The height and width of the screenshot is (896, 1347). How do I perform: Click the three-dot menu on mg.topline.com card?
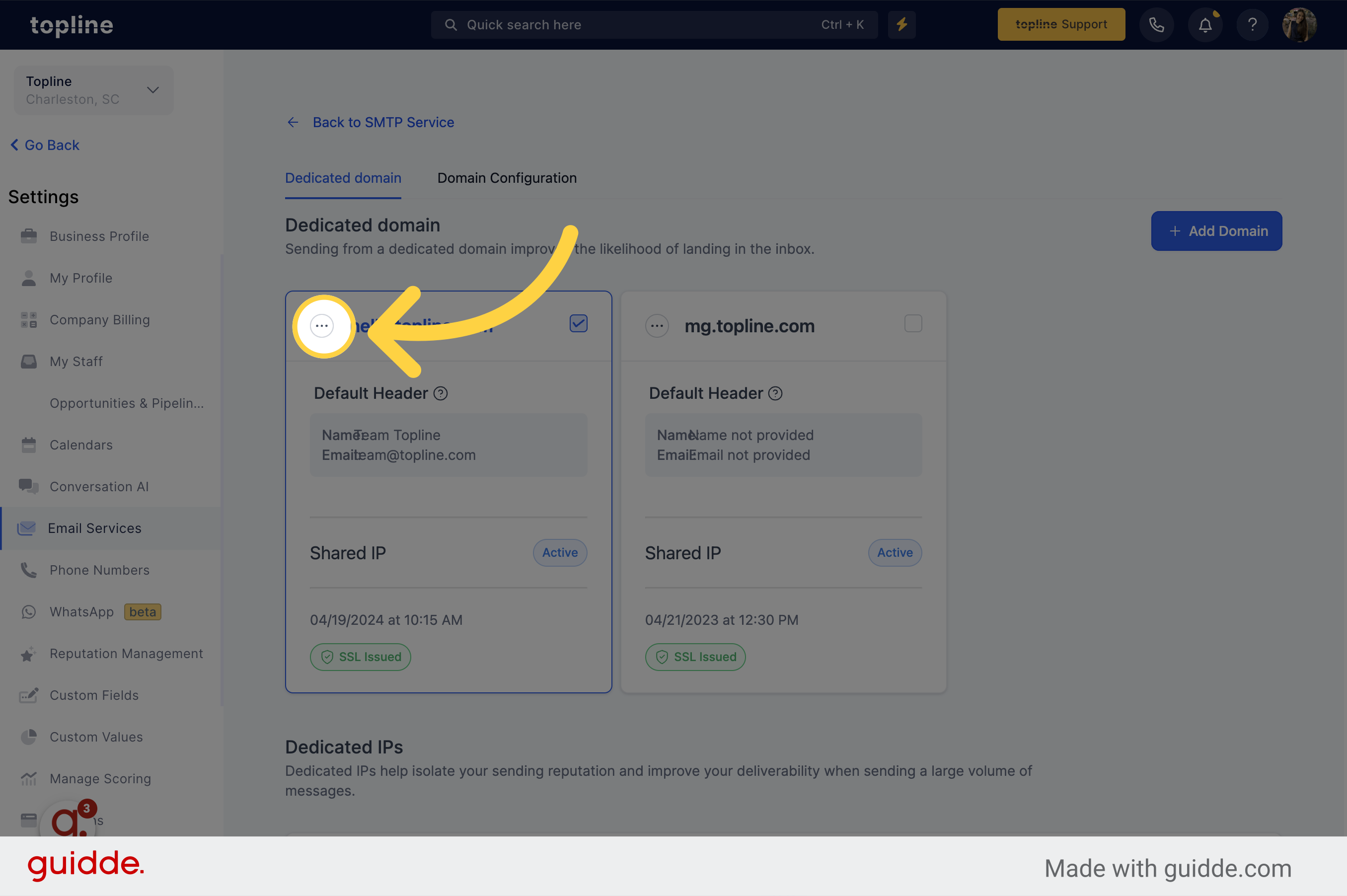point(656,325)
